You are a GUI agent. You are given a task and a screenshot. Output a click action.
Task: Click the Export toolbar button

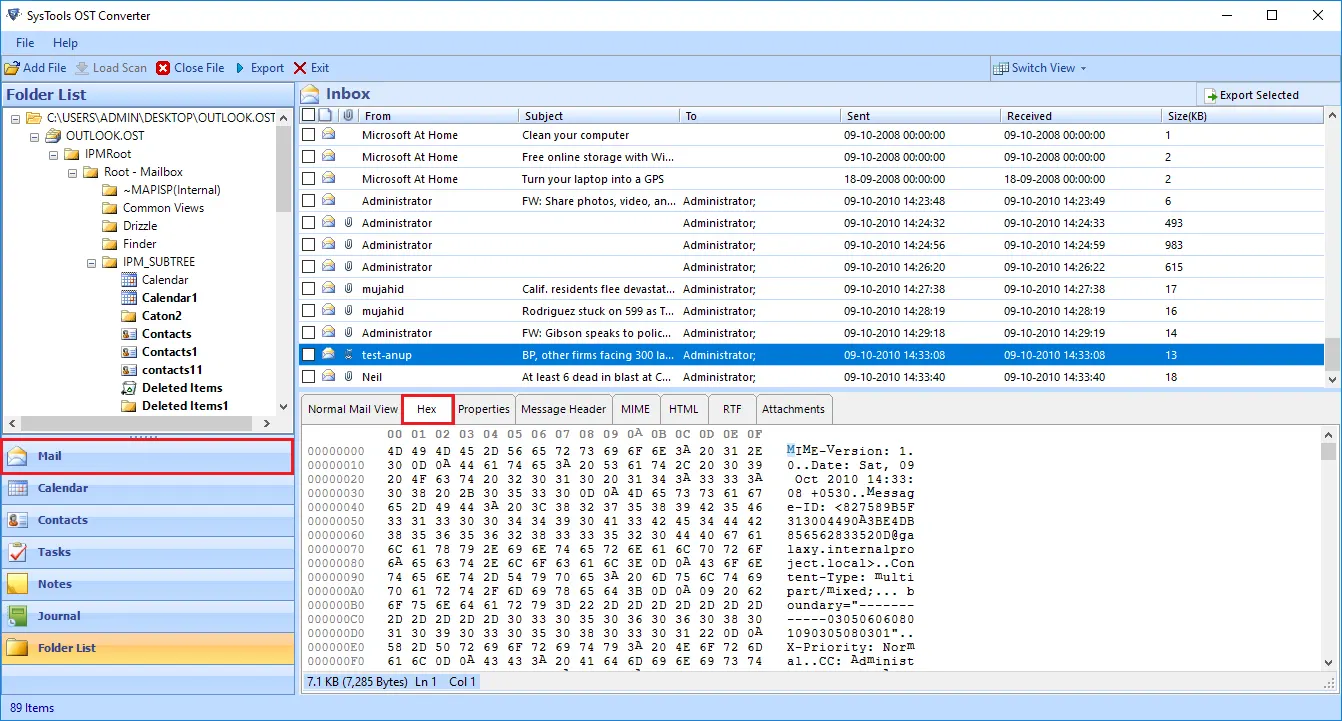[x=259, y=68]
